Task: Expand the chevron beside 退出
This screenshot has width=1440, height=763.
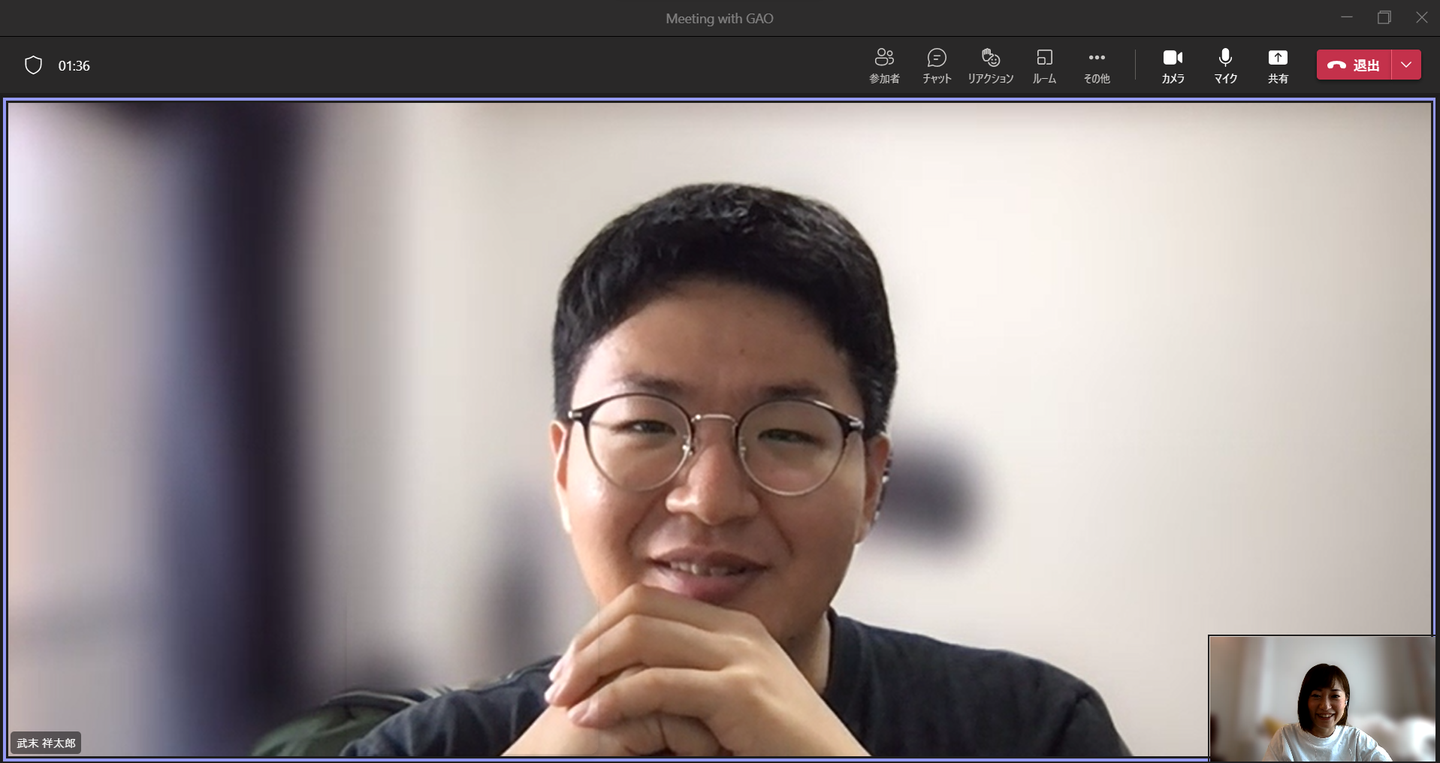Action: pos(1406,65)
